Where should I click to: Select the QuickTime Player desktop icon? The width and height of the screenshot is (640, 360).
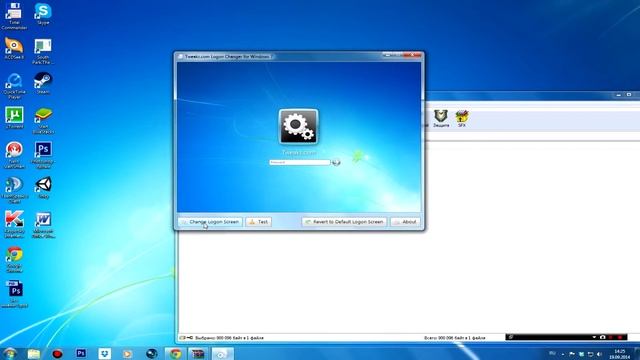[x=14, y=86]
